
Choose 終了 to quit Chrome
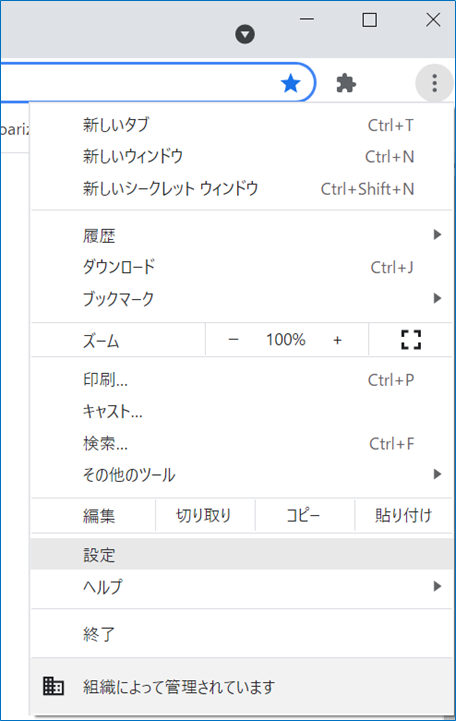[242, 634]
